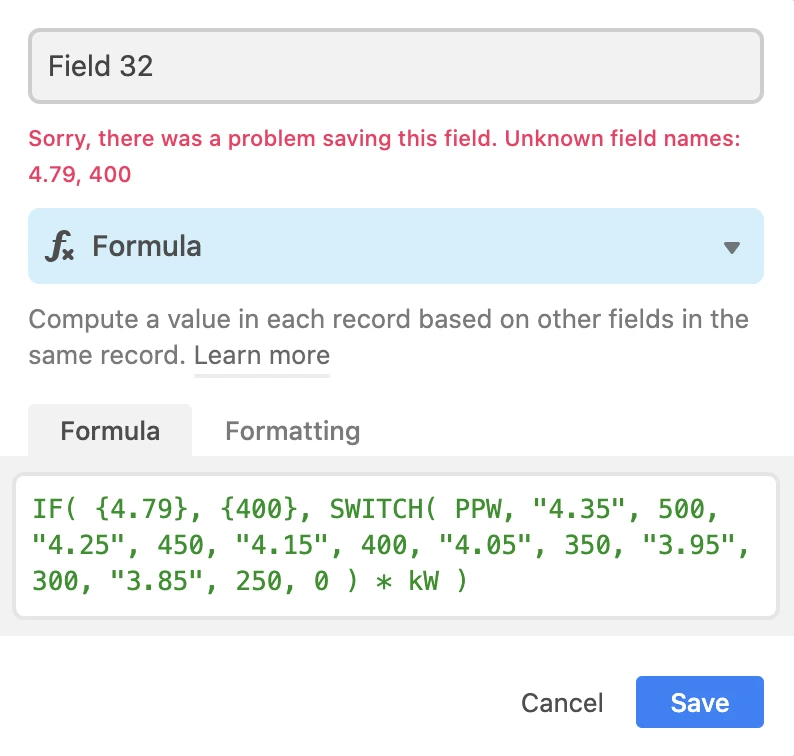
Task: Click the red error message text
Action: tap(384, 156)
